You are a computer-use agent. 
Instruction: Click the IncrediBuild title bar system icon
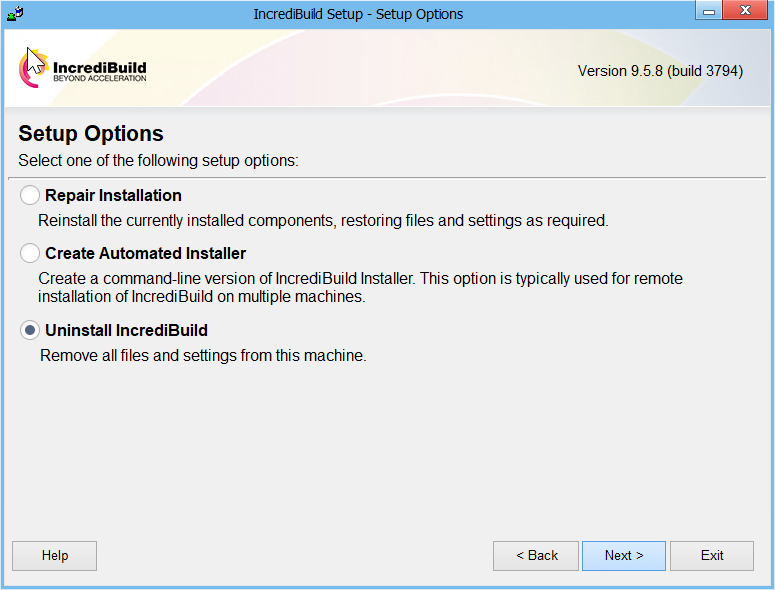coord(15,14)
